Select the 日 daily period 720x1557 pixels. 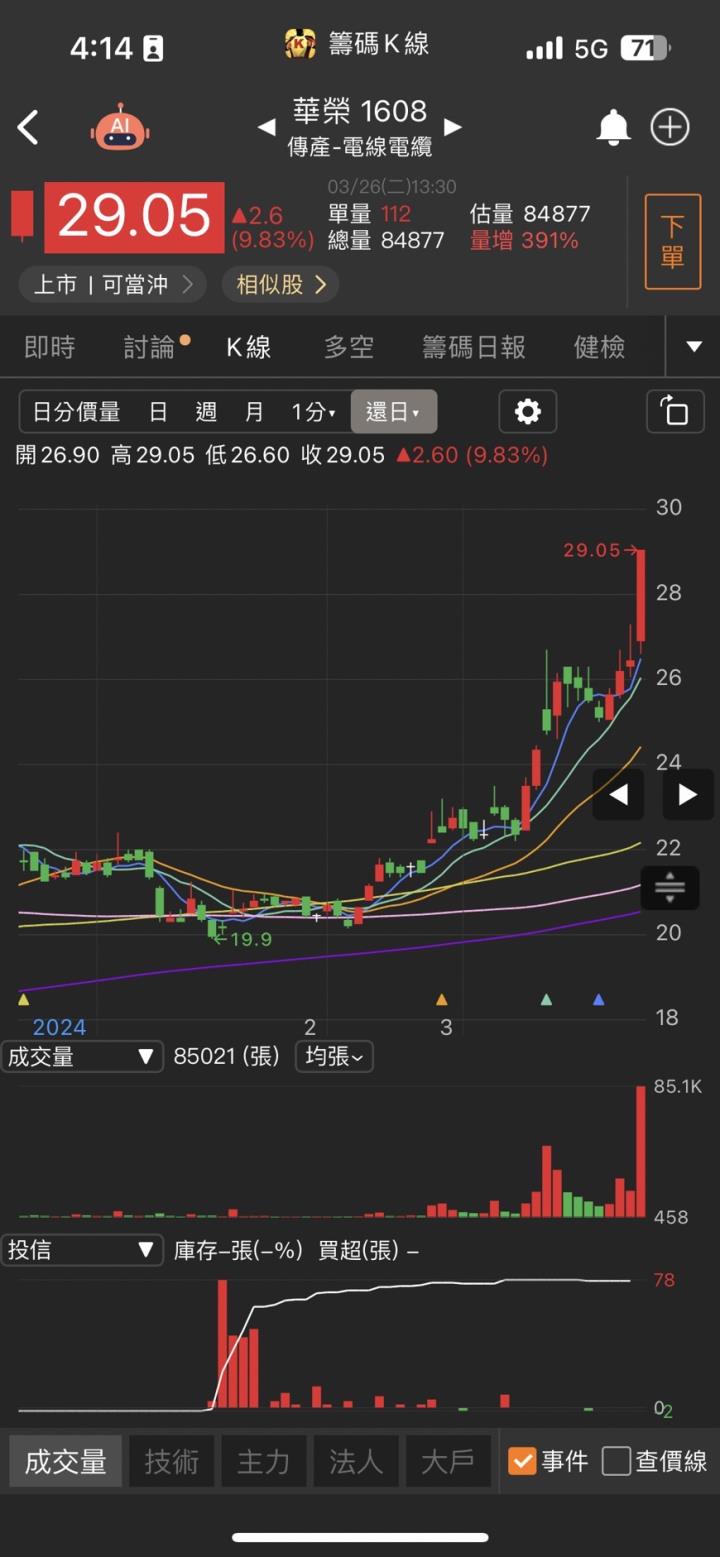click(x=158, y=412)
